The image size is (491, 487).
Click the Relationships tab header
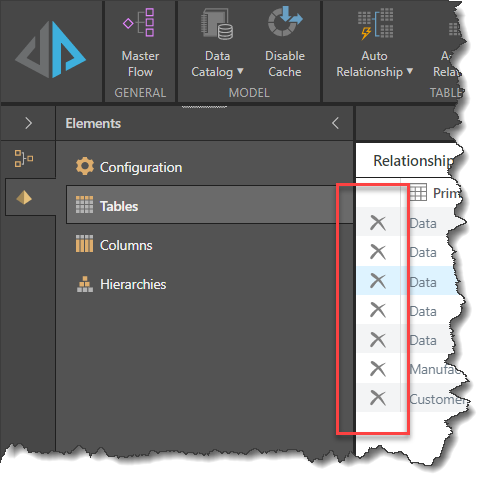(x=413, y=161)
